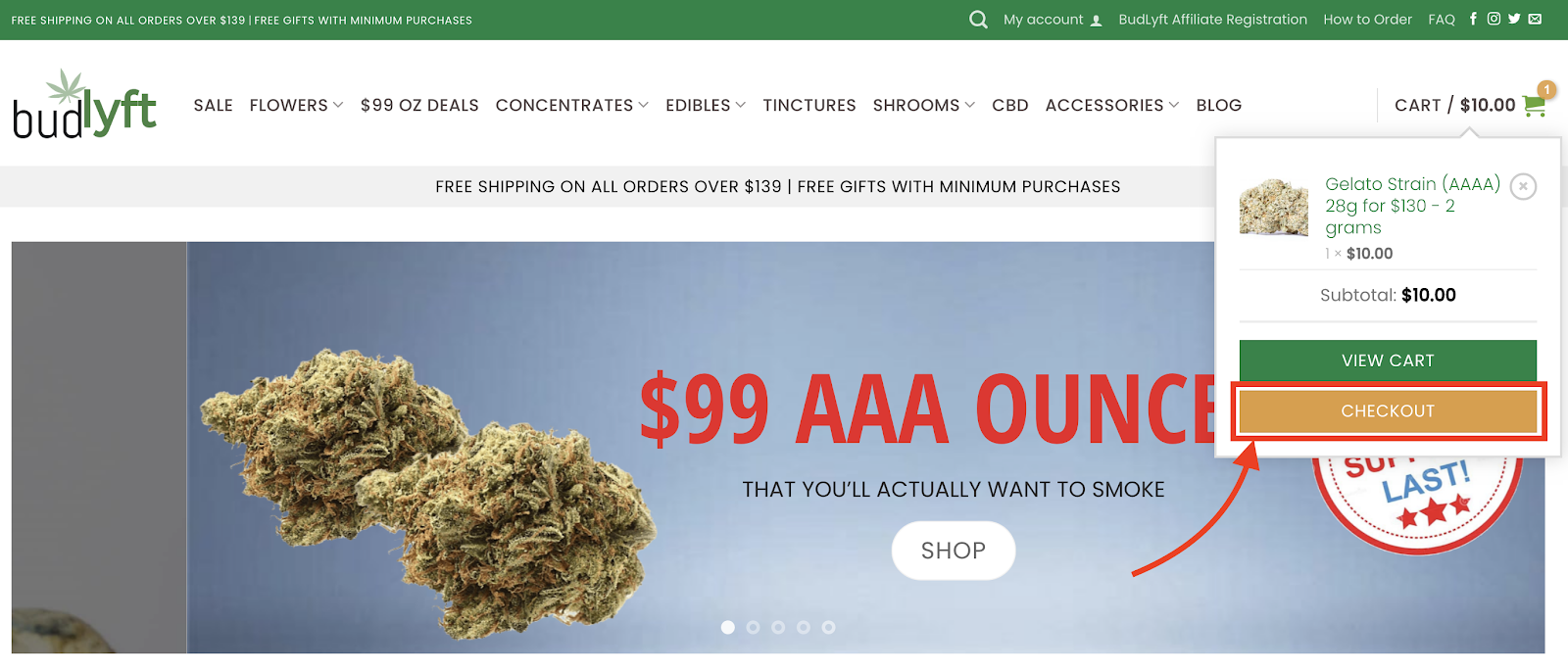The width and height of the screenshot is (1568, 672).
Task: Switch to the third carousel slide dot
Action: click(778, 627)
